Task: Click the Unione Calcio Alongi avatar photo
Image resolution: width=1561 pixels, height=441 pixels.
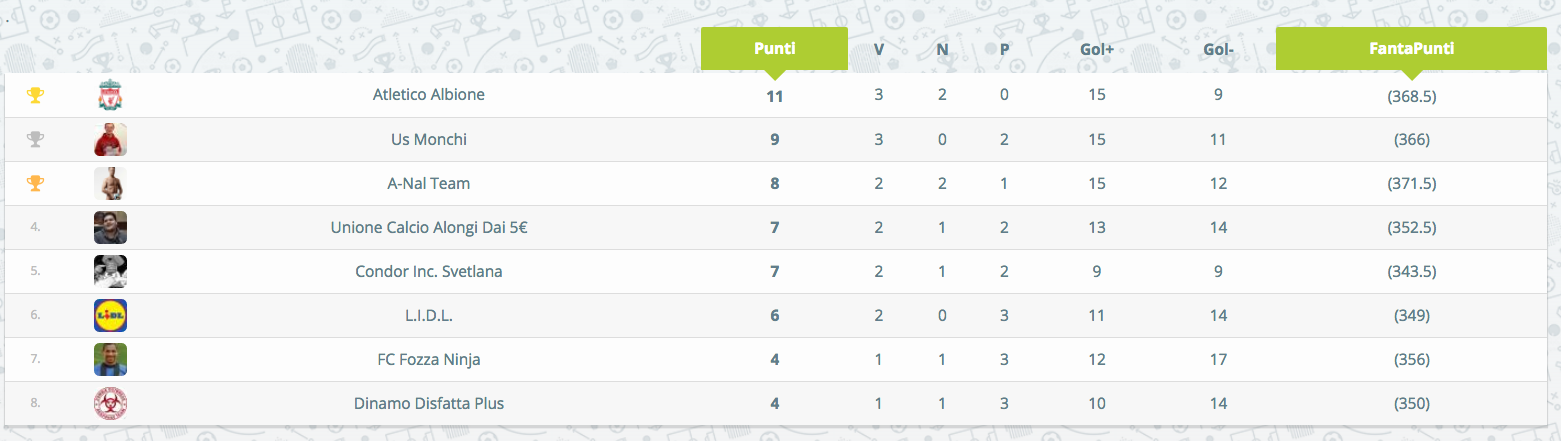Action: pos(110,227)
